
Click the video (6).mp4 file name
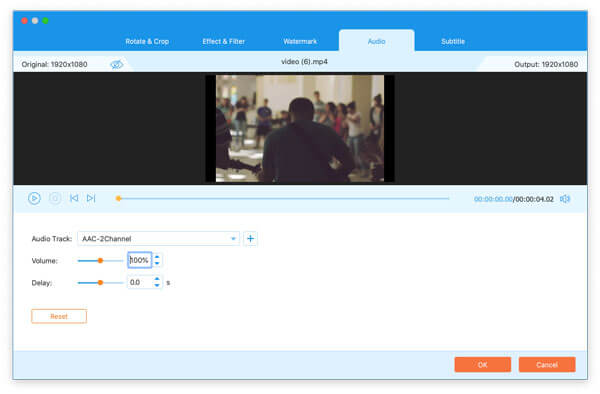[x=304, y=62]
